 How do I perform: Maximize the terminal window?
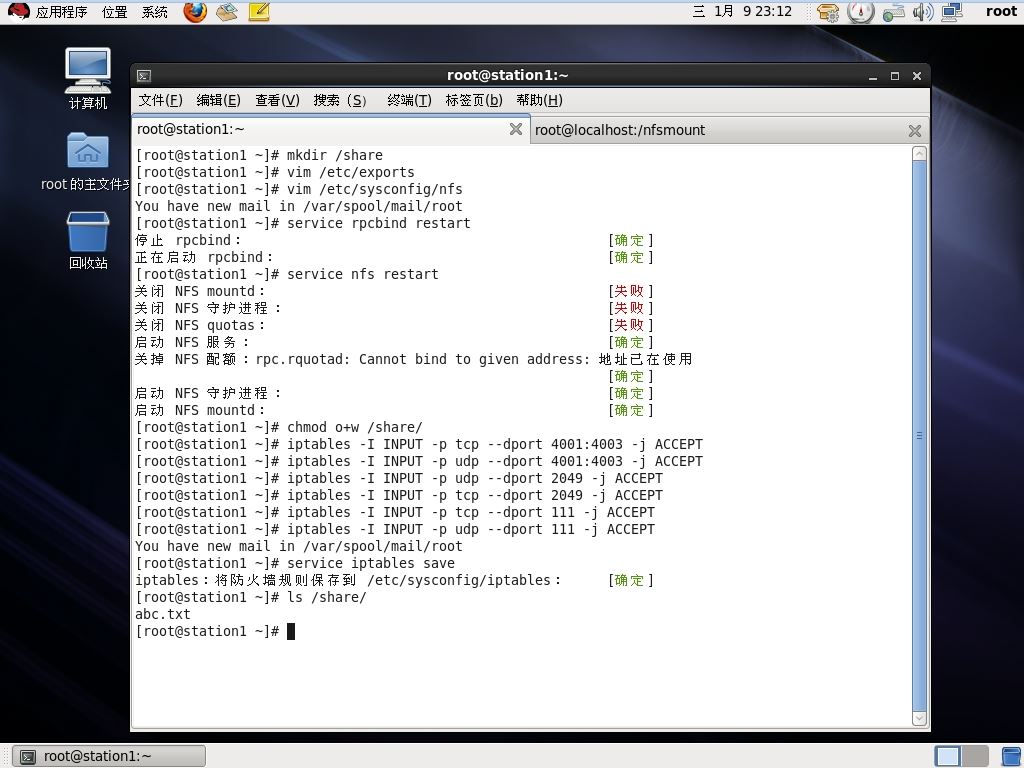pyautogui.click(x=895, y=76)
